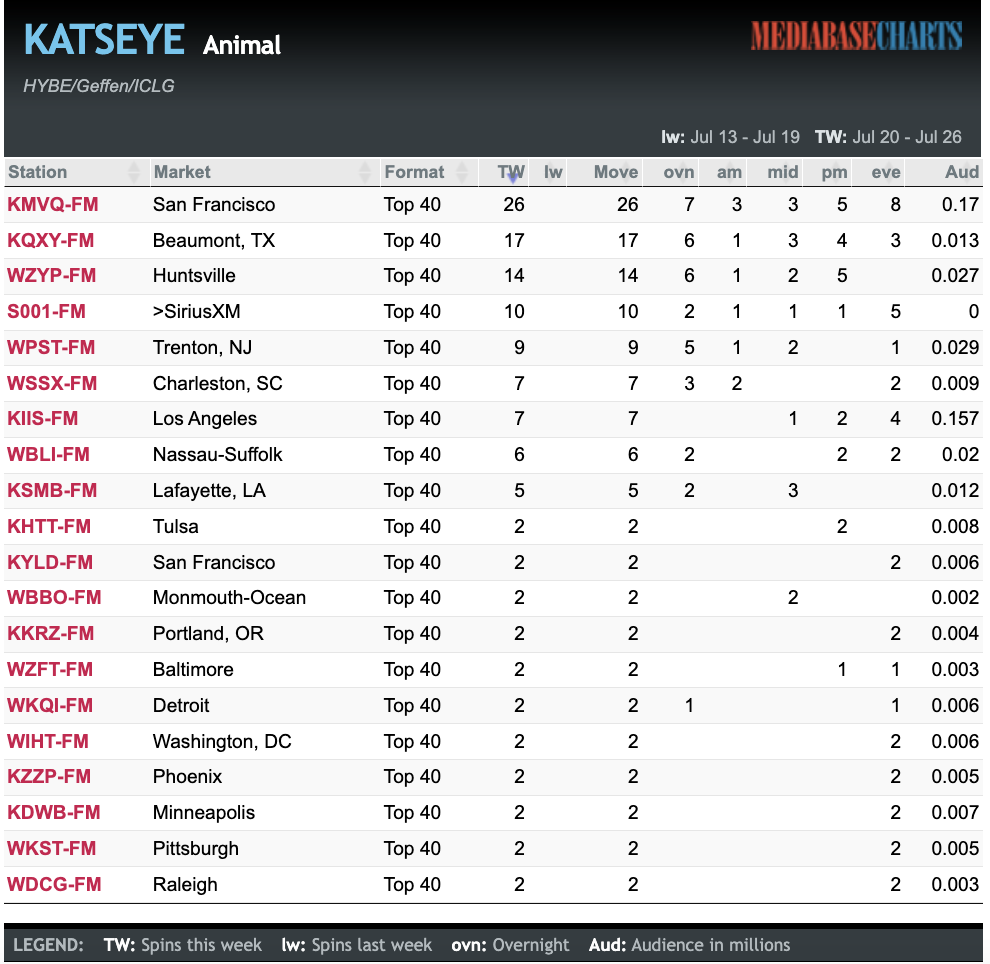Open the KZZP-FM station link
This screenshot has width=990, height=964.
pos(49,777)
